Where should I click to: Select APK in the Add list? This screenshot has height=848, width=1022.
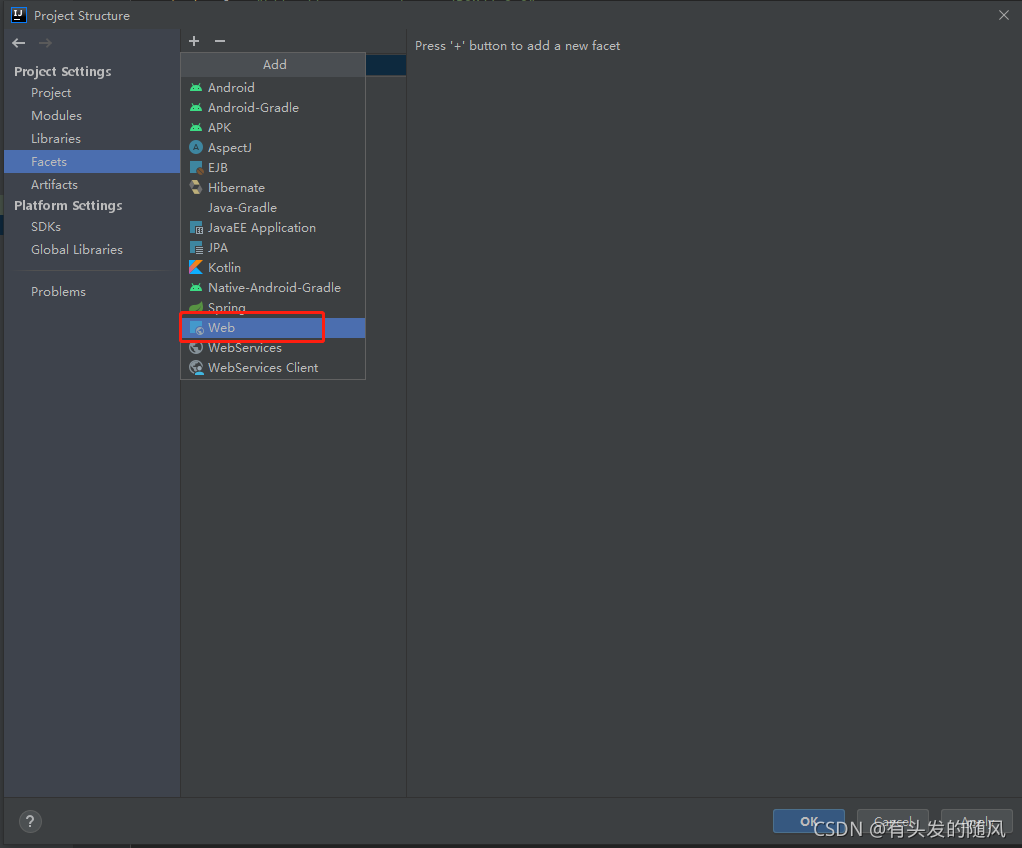[273, 128]
